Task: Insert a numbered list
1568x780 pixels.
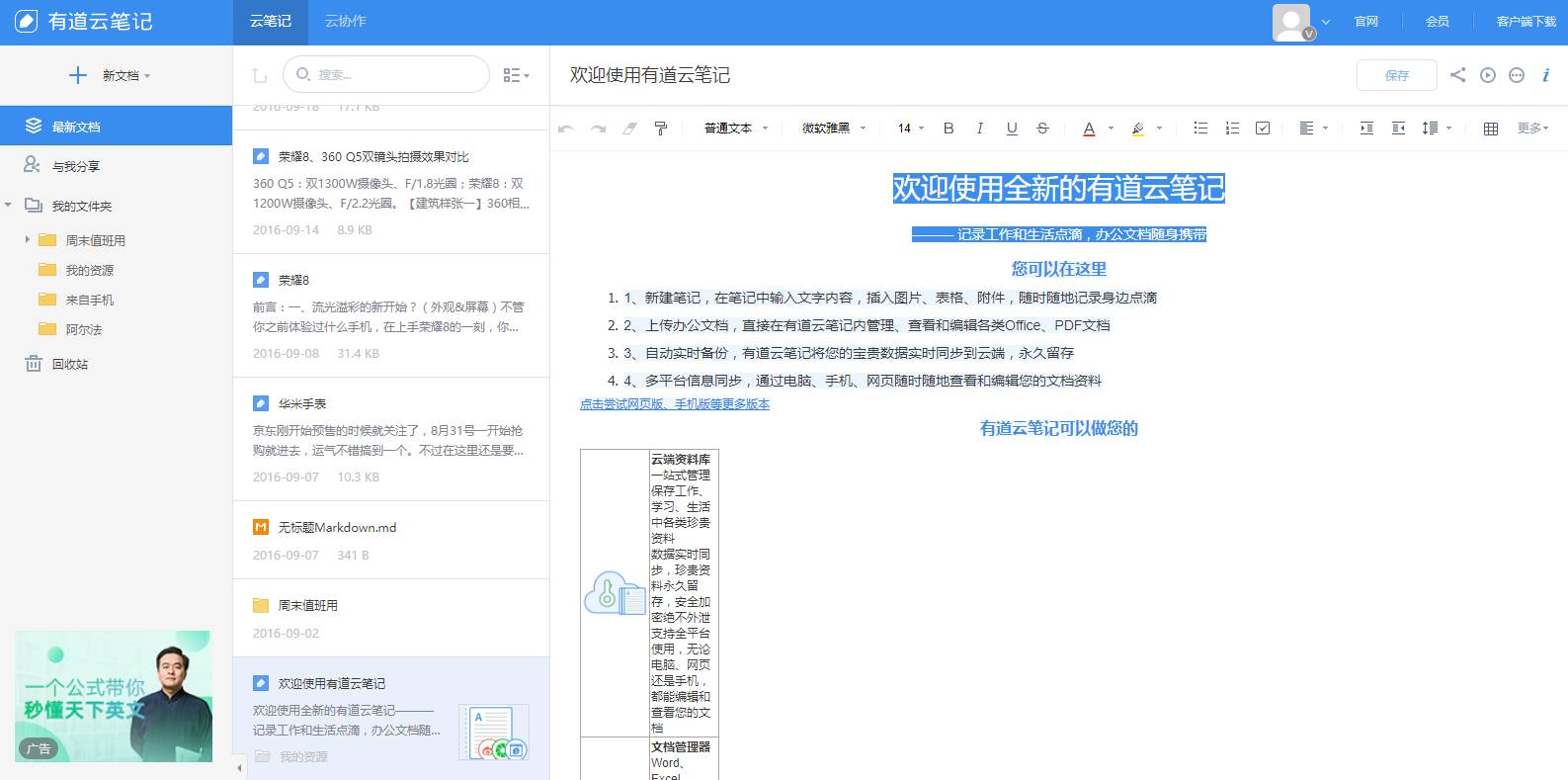Action: click(x=1232, y=129)
